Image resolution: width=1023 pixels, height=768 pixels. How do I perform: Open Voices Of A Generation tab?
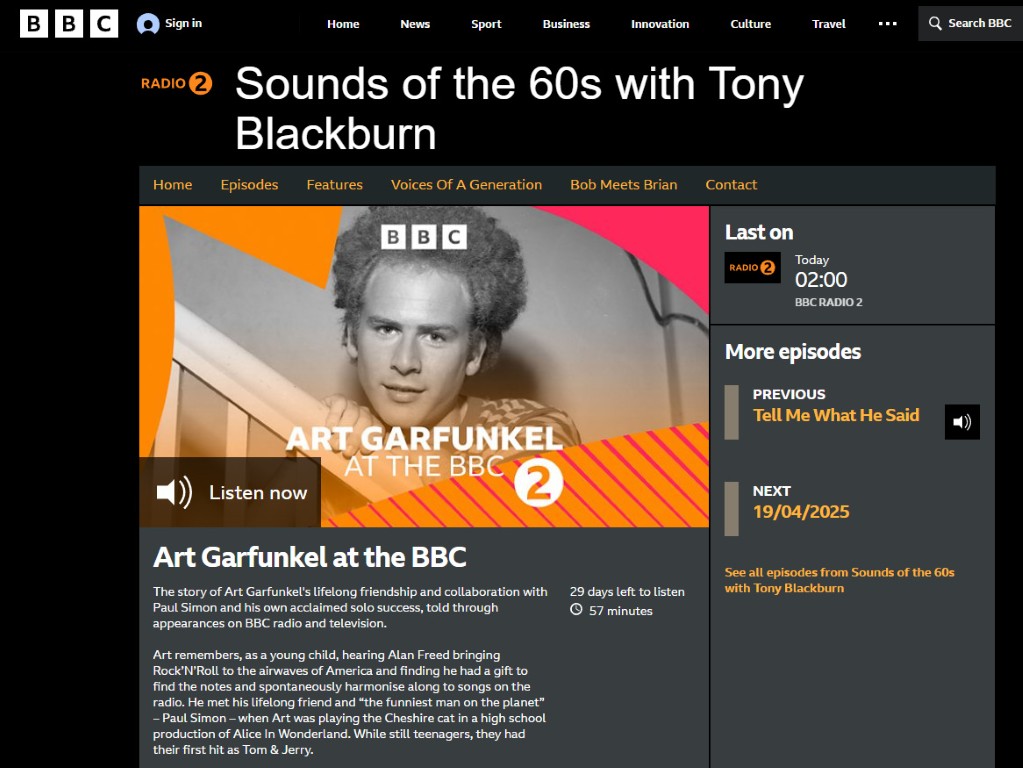(x=466, y=185)
